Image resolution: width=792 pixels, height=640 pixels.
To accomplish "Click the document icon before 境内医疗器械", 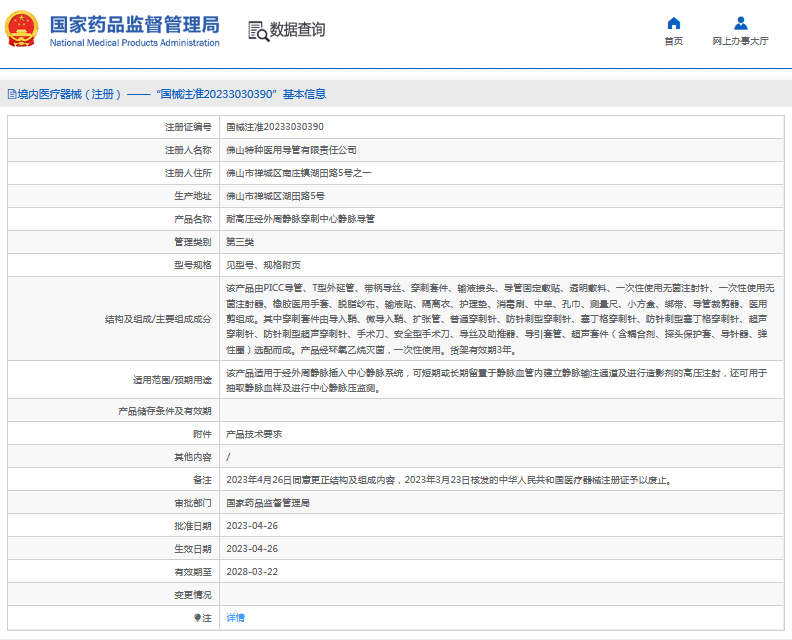I will click(x=12, y=94).
